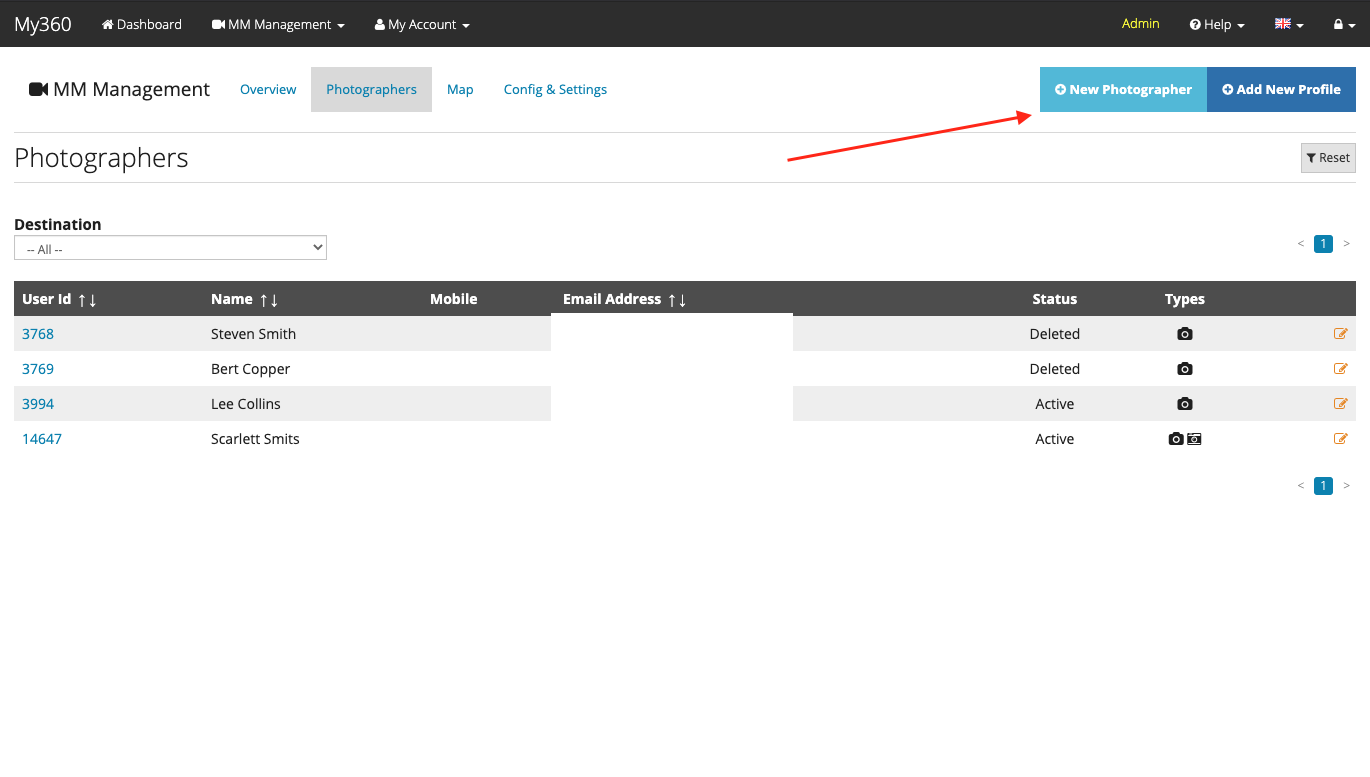The height and width of the screenshot is (777, 1370).
Task: Reset the filters with the Reset button
Action: pyautogui.click(x=1328, y=158)
